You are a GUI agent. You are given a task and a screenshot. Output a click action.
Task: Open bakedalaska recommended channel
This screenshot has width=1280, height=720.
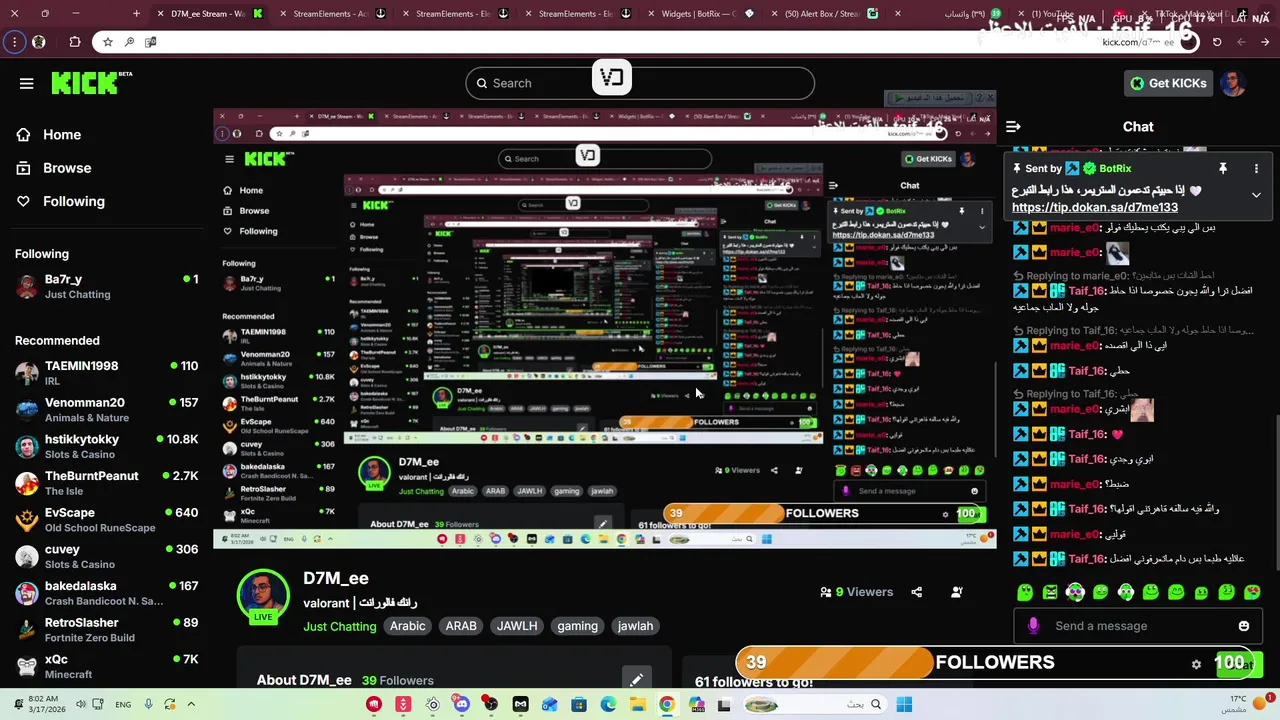pyautogui.click(x=107, y=593)
